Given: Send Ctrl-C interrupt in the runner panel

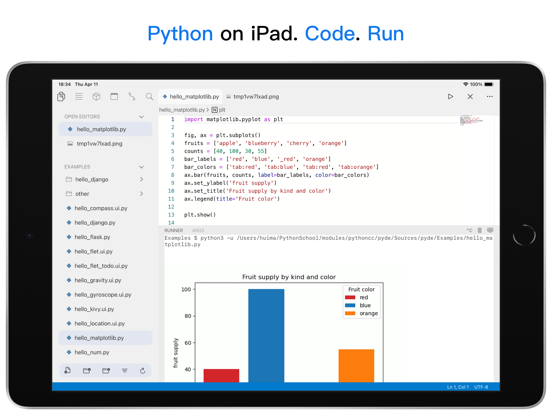Looking at the screenshot, I should (x=469, y=230).
